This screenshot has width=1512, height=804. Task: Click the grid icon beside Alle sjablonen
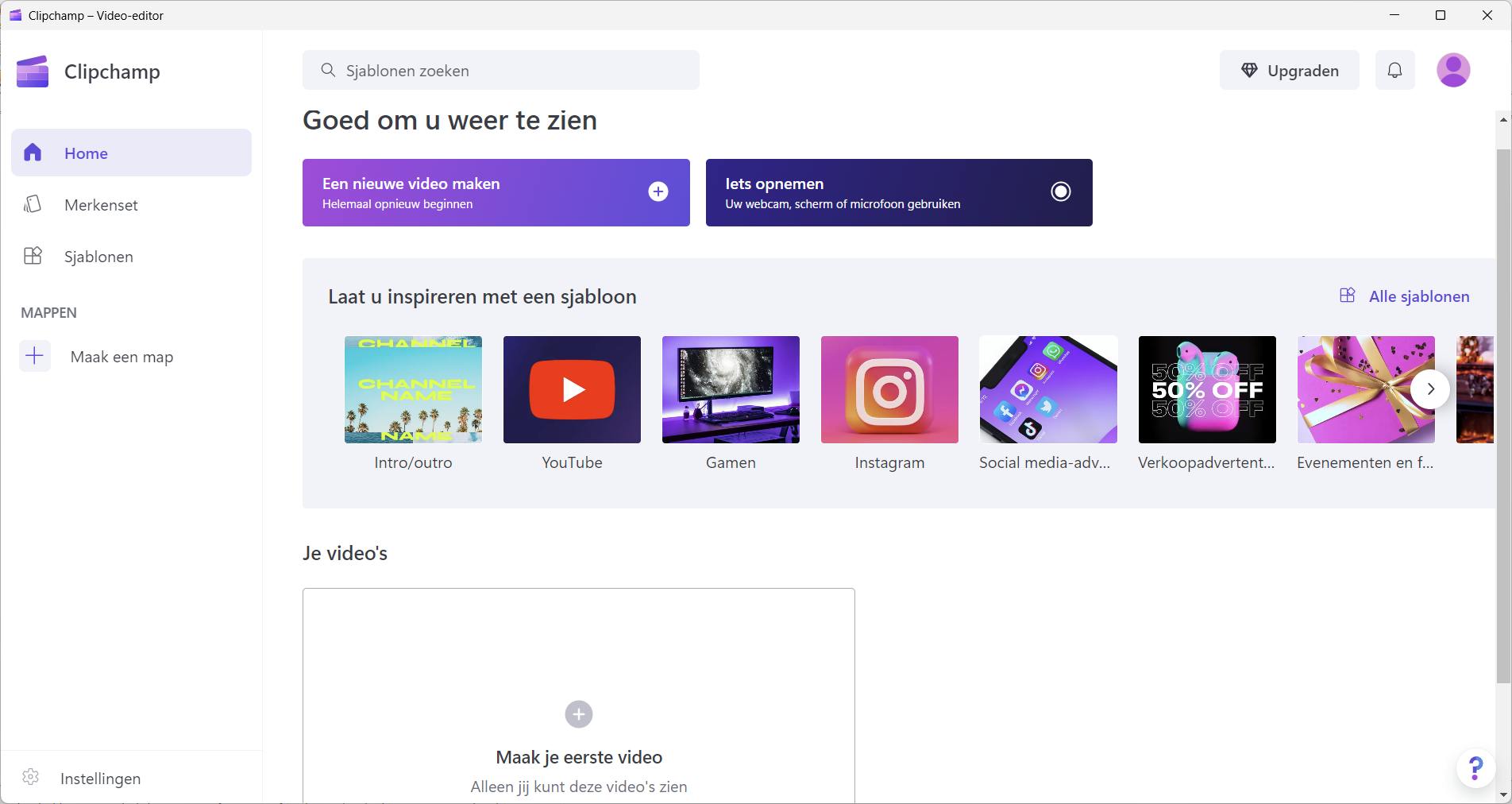(1348, 296)
